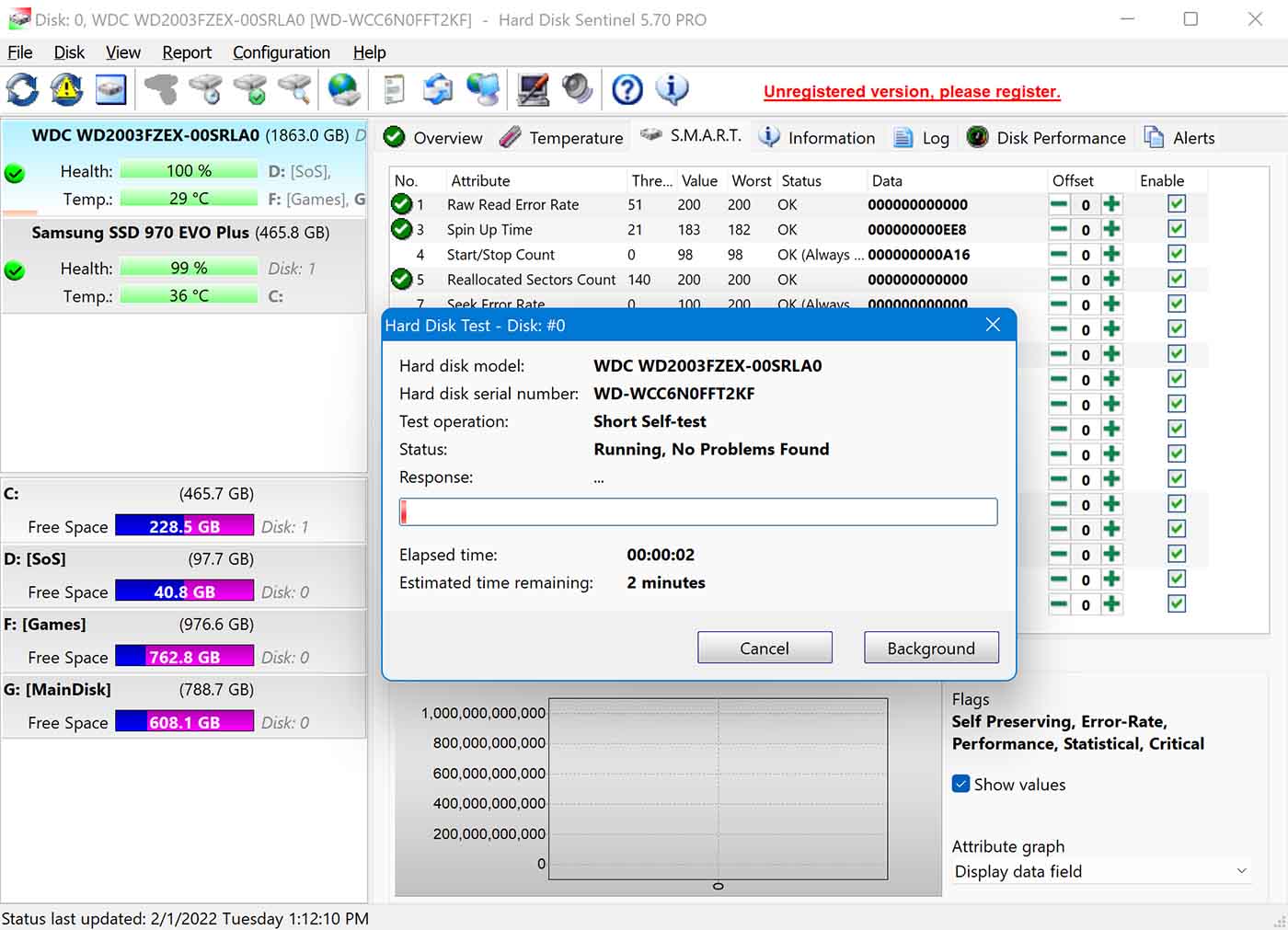Click the Data value 000000000EE8
The height and width of the screenshot is (930, 1288).
917,229
